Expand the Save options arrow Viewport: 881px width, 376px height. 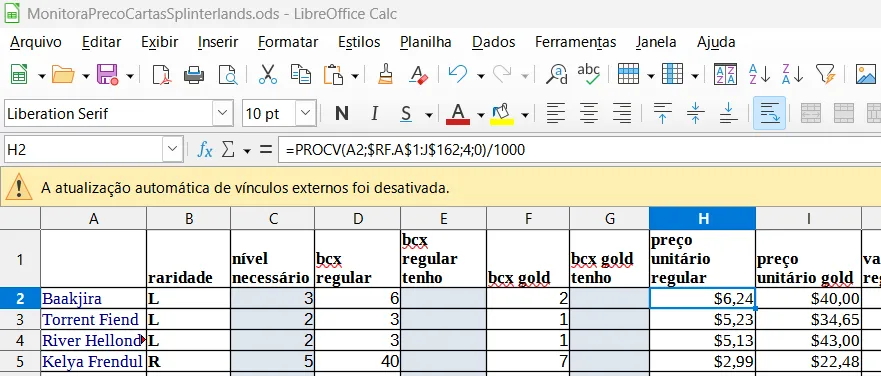pyautogui.click(x=130, y=75)
